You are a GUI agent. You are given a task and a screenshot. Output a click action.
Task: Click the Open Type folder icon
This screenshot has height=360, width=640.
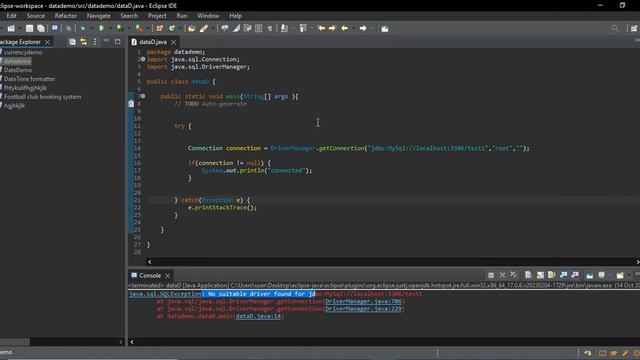click(x=191, y=28)
